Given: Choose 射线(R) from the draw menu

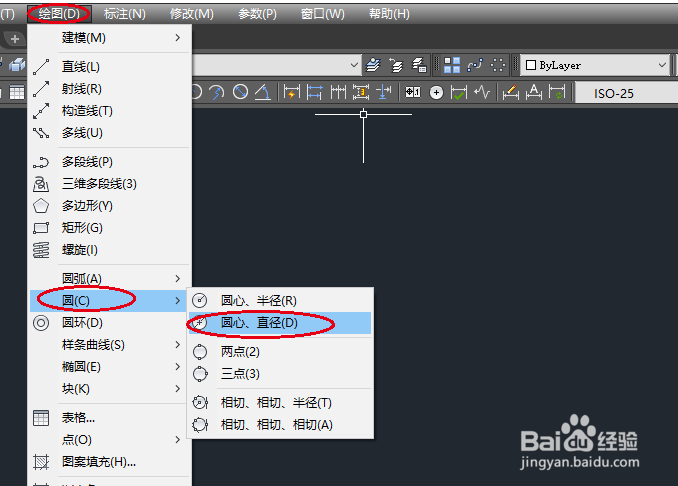Looking at the screenshot, I should (x=110, y=89).
